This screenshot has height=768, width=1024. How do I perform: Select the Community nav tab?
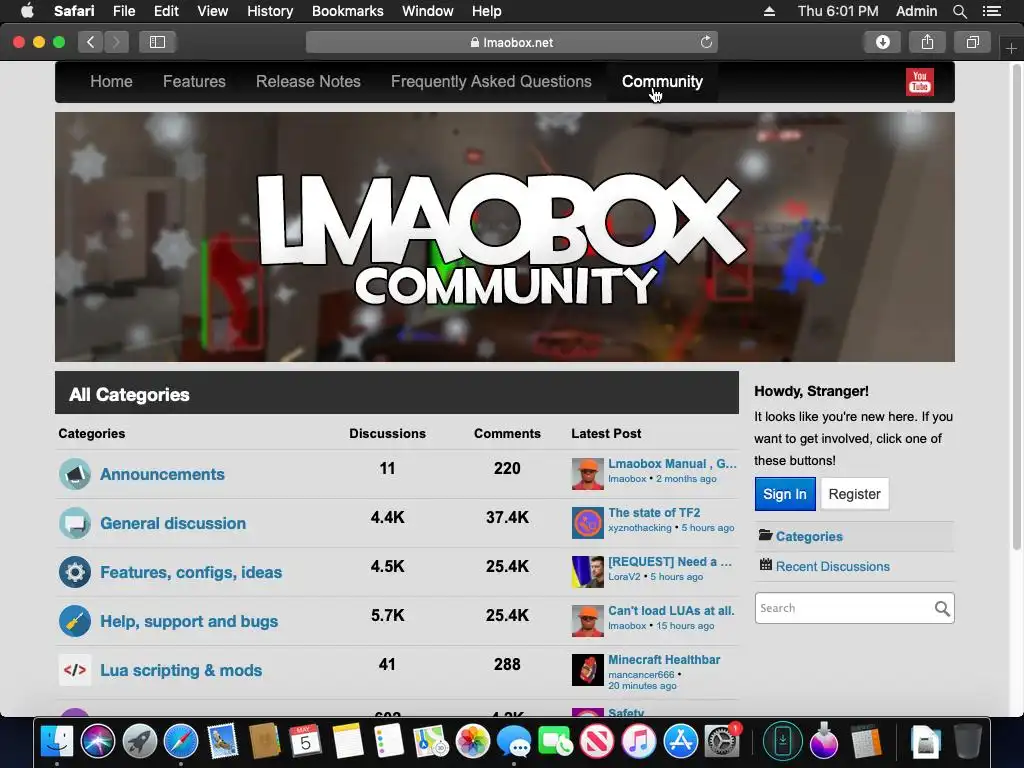(662, 82)
